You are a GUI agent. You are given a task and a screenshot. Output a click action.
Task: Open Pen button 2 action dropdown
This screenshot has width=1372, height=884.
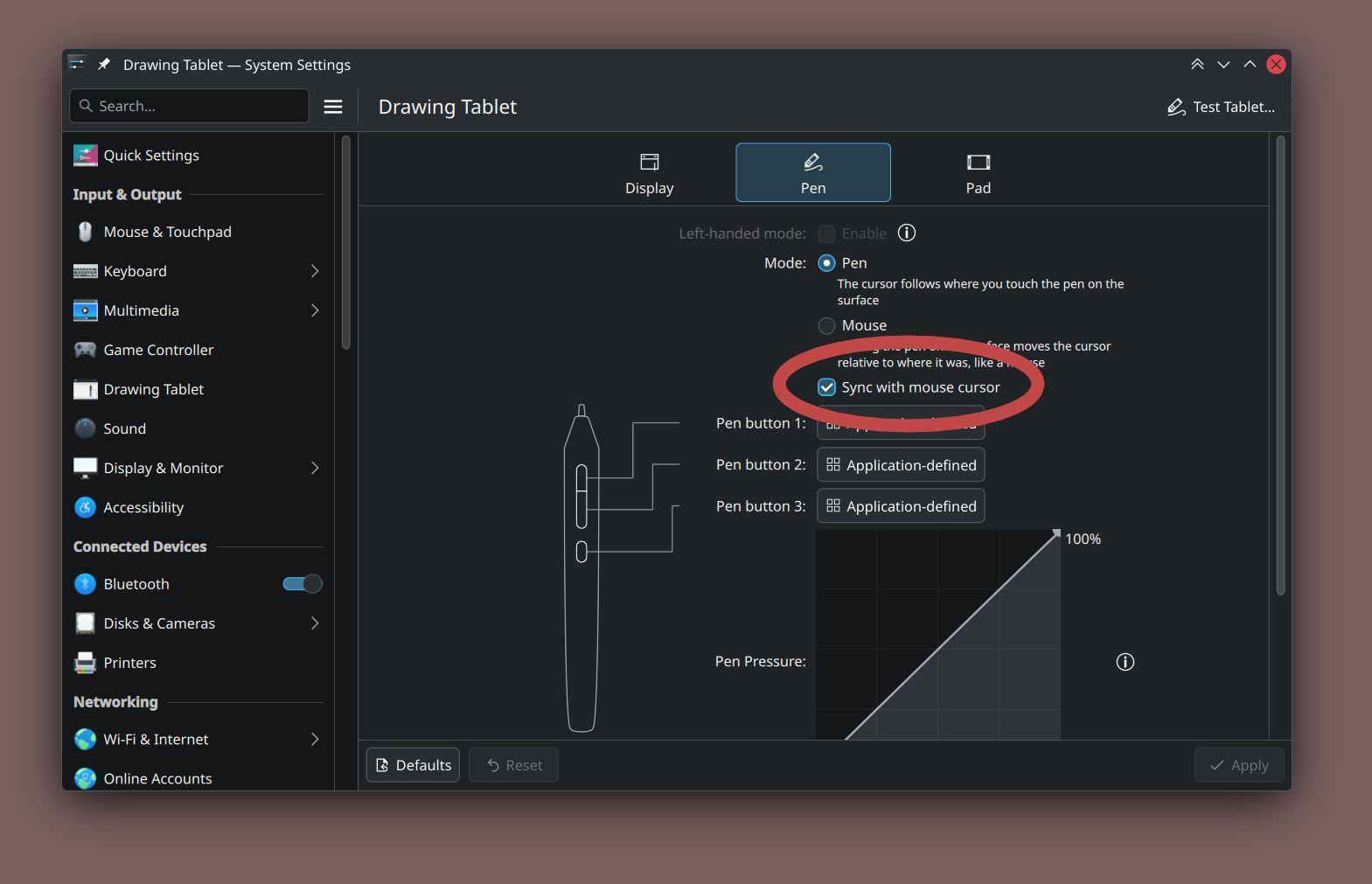(x=901, y=465)
